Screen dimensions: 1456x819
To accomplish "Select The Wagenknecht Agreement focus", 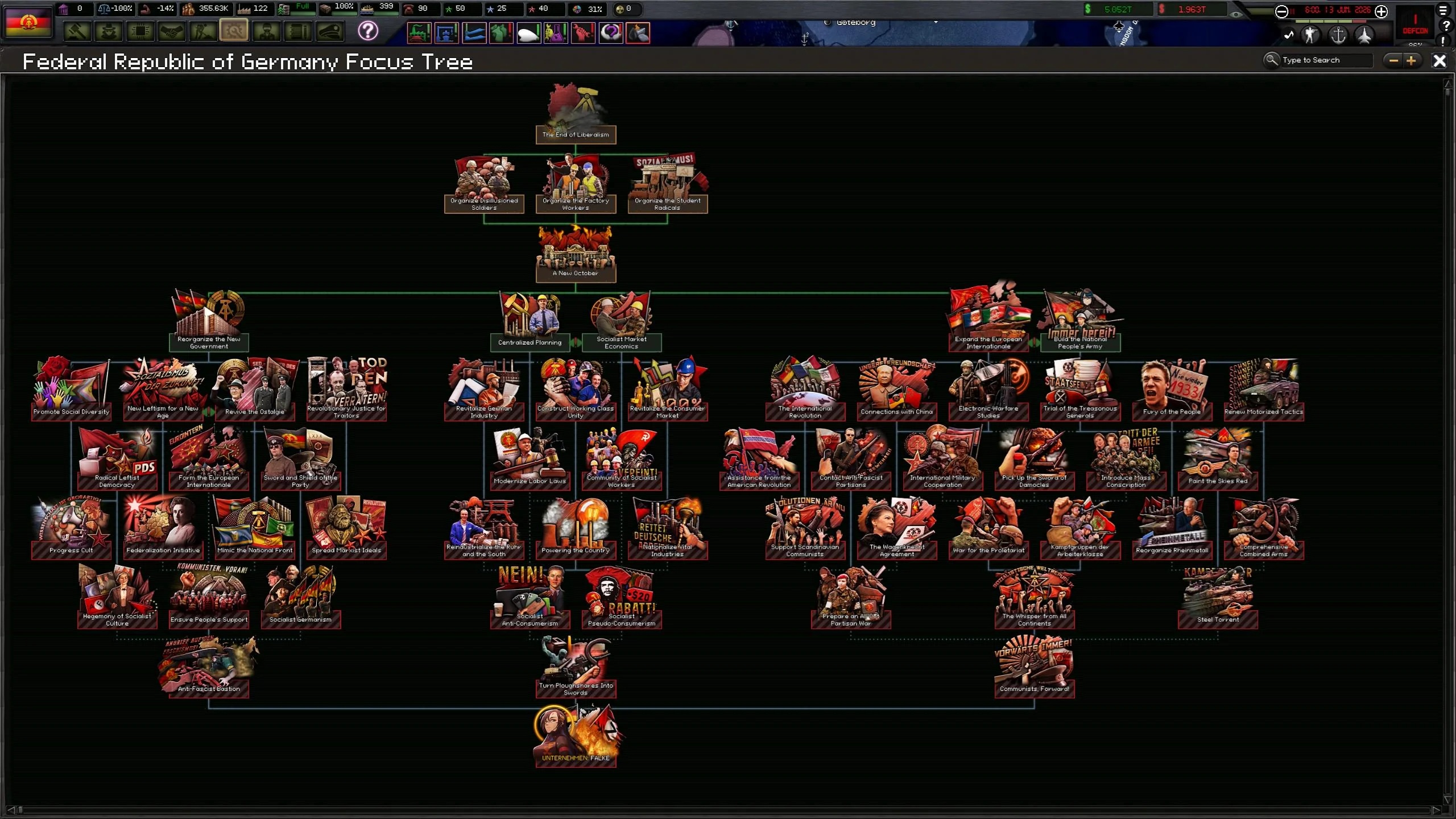I will click(x=897, y=529).
